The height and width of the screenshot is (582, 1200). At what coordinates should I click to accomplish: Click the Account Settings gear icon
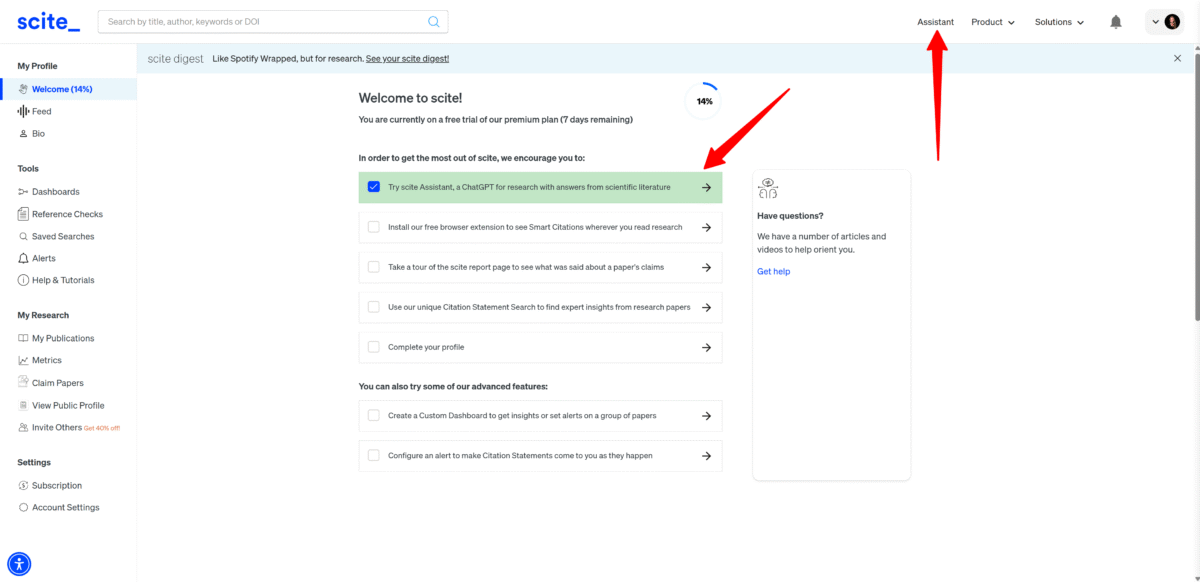(x=23, y=507)
